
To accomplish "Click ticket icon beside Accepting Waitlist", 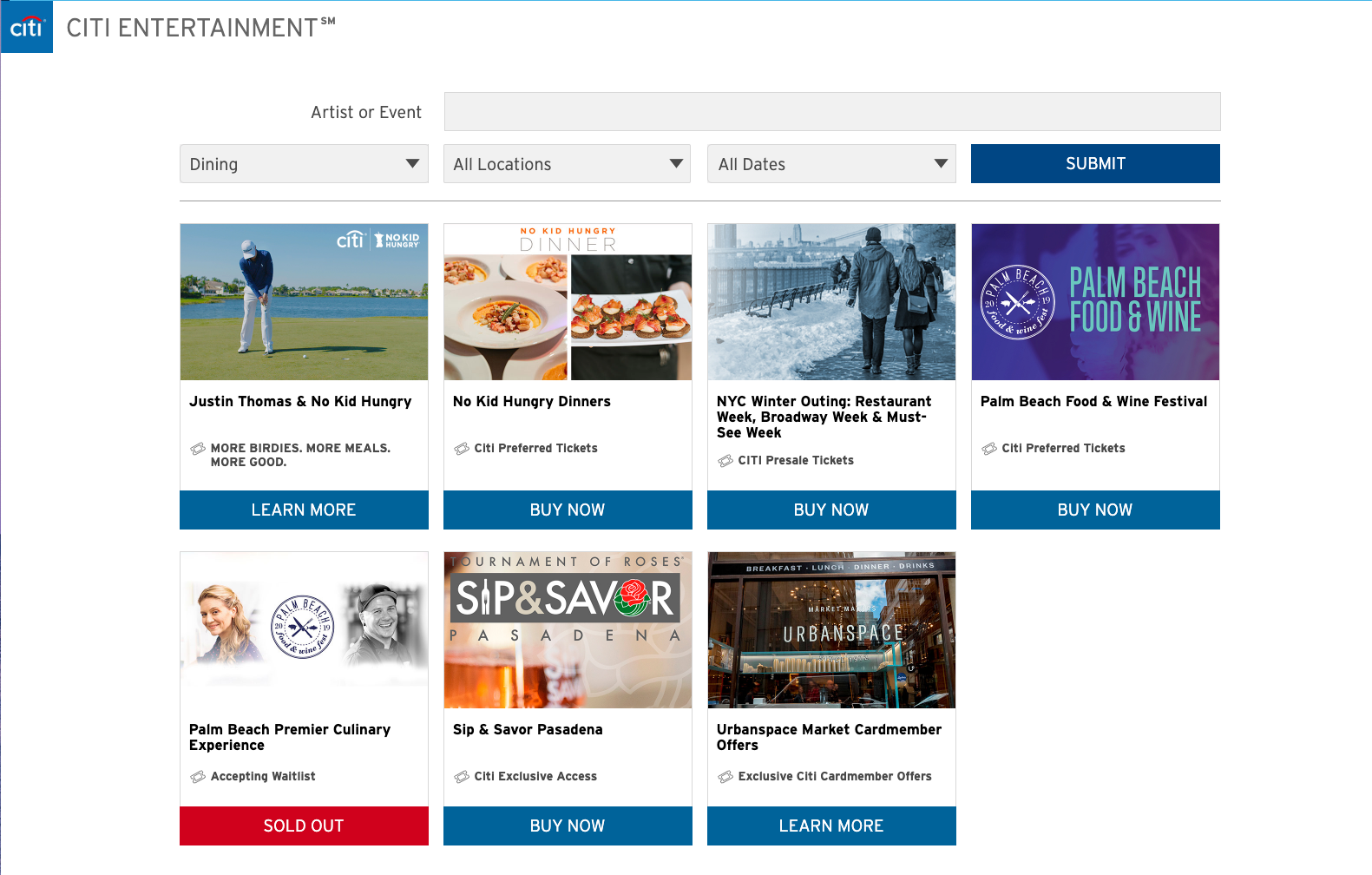I will click(x=198, y=777).
